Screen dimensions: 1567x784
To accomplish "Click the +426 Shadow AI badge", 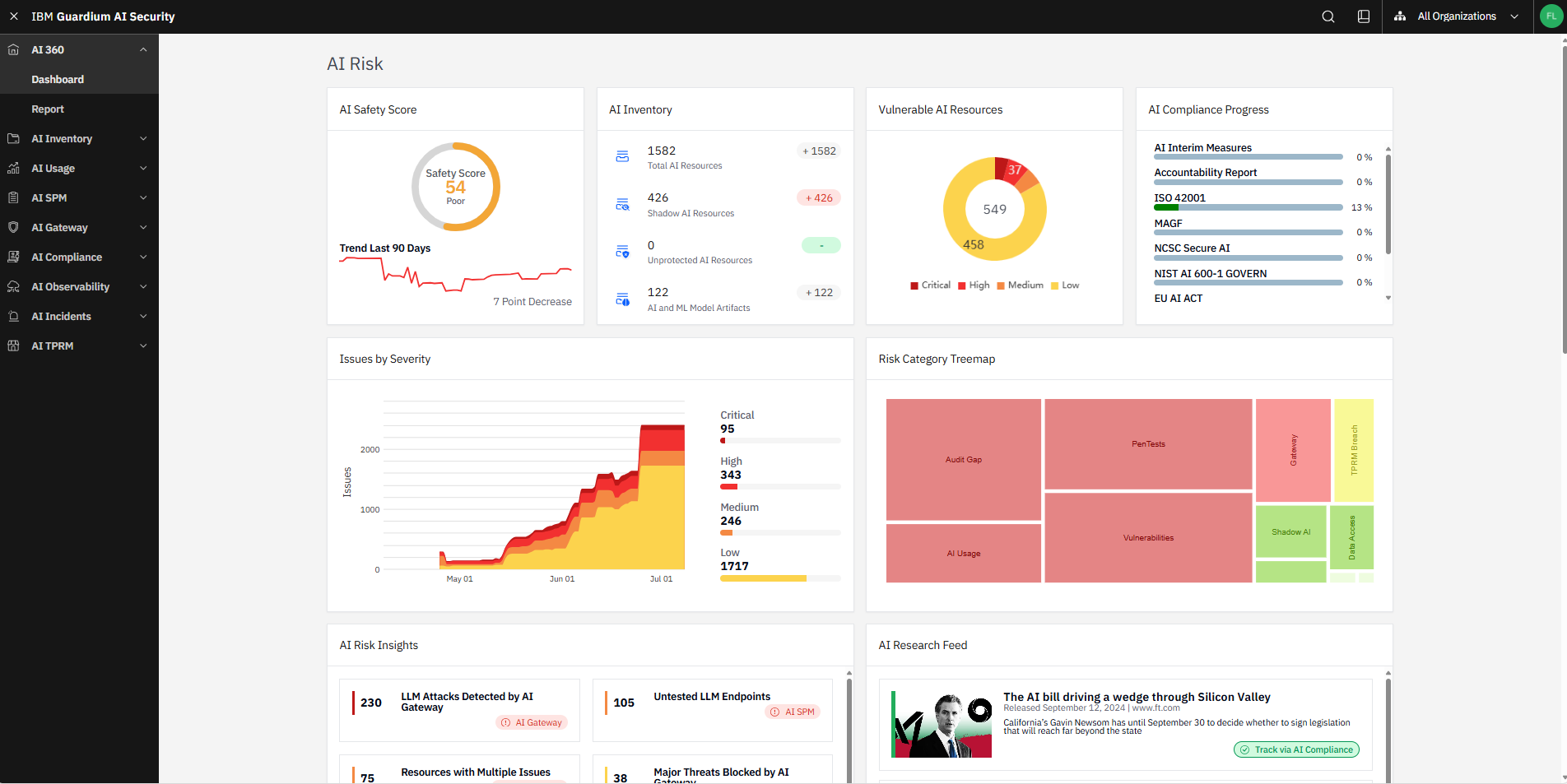I will (x=819, y=197).
